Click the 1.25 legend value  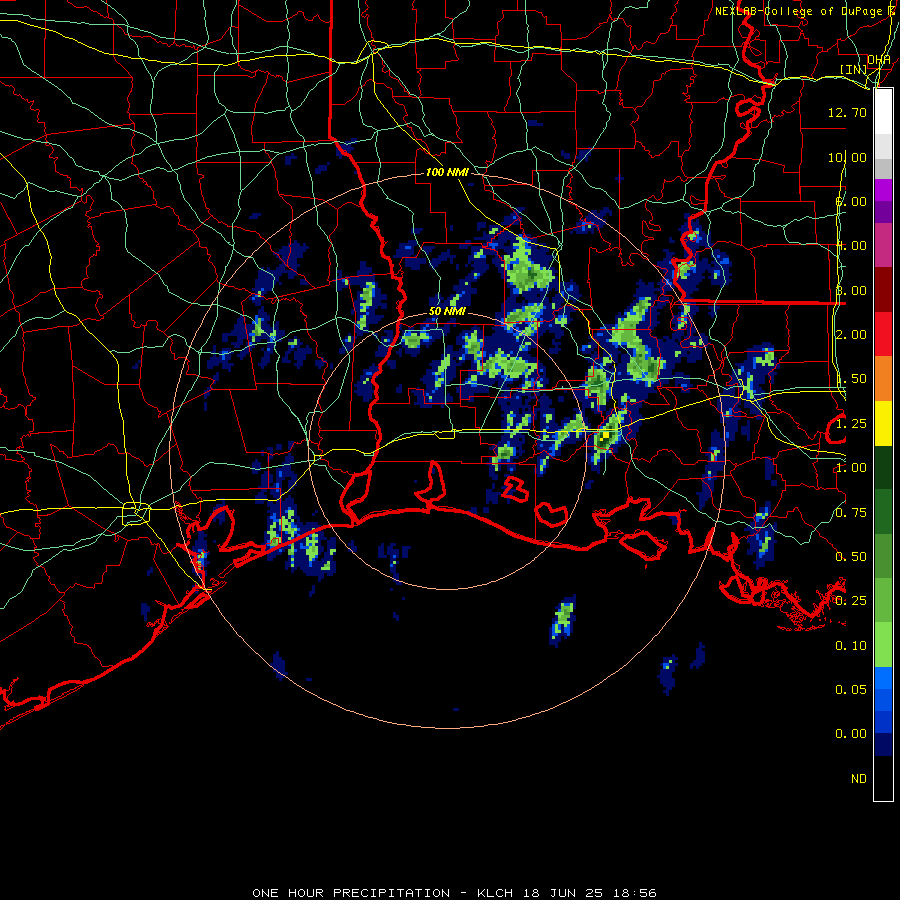(x=851, y=424)
